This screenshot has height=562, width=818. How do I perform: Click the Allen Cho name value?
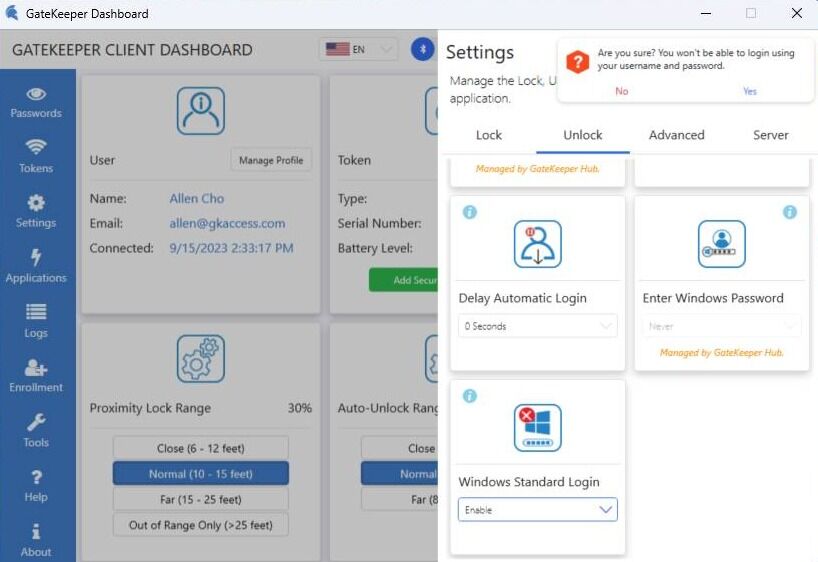(x=197, y=198)
